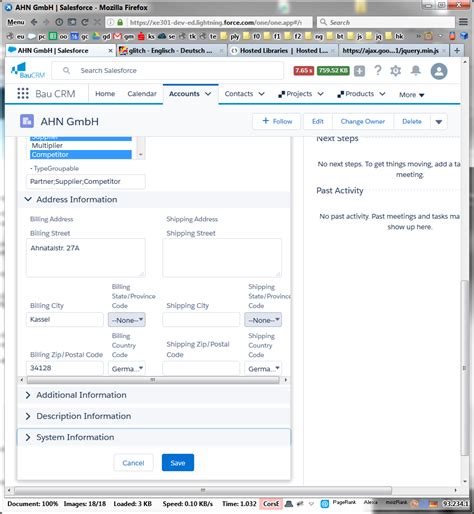474x514 pixels.
Task: Switch to glitch Englisch-Deutsch browser tab
Action: (x=172, y=51)
